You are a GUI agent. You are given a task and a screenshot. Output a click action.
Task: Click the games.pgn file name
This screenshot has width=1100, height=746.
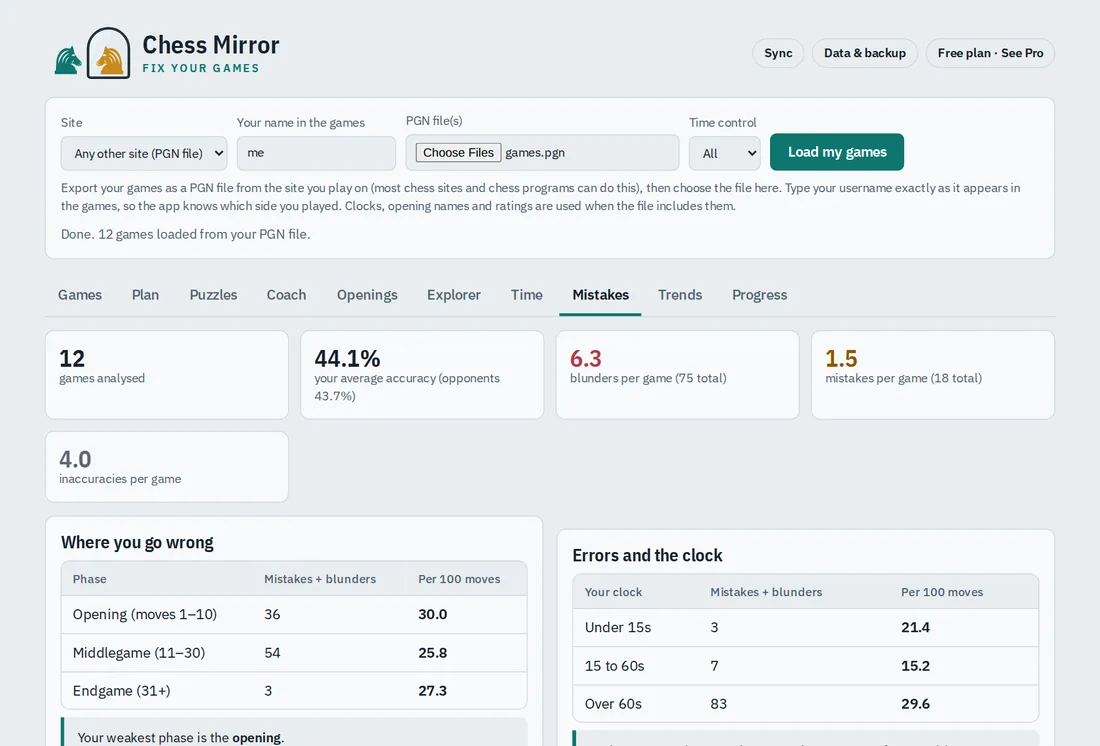[535, 152]
